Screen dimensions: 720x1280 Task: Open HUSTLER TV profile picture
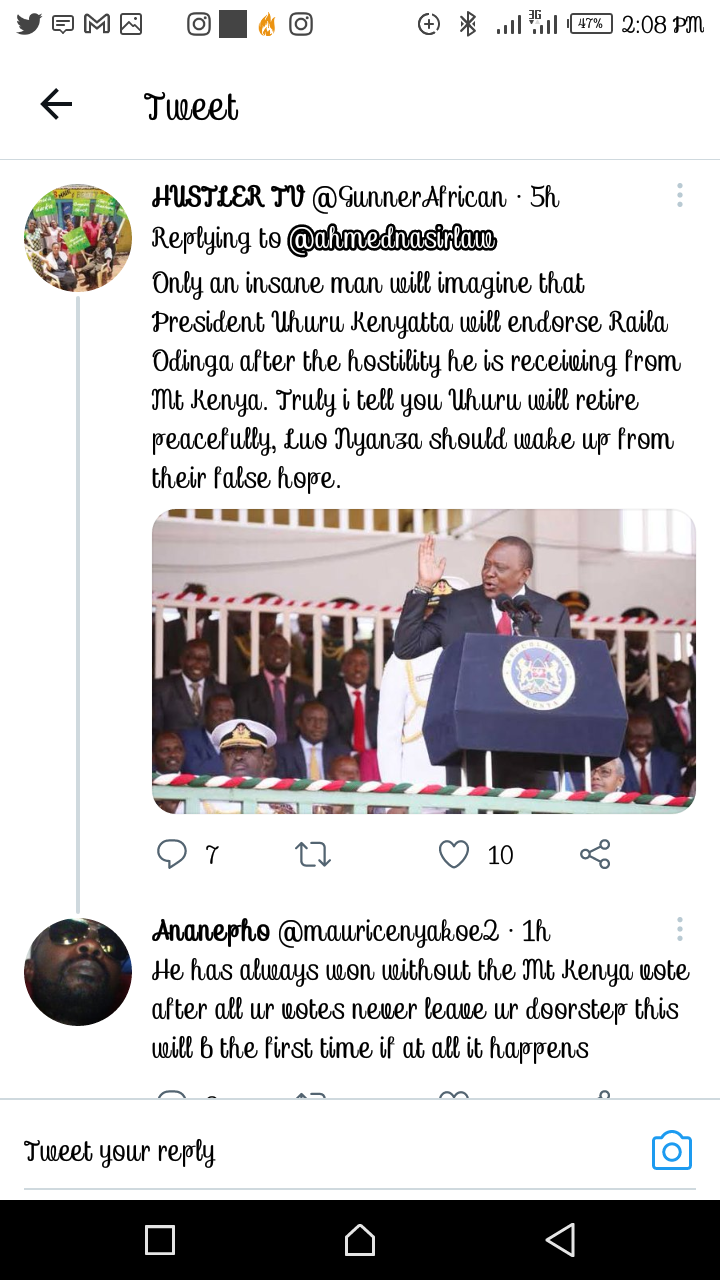[x=78, y=238]
